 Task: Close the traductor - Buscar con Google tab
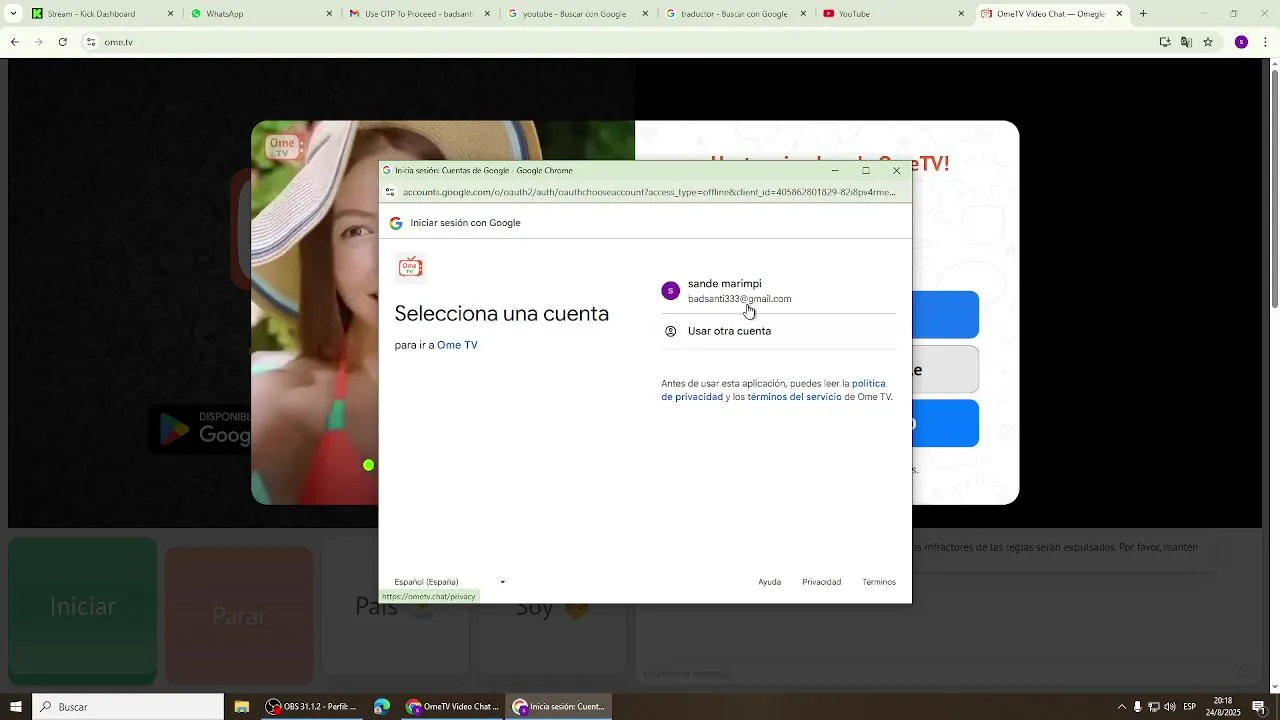tap(803, 14)
